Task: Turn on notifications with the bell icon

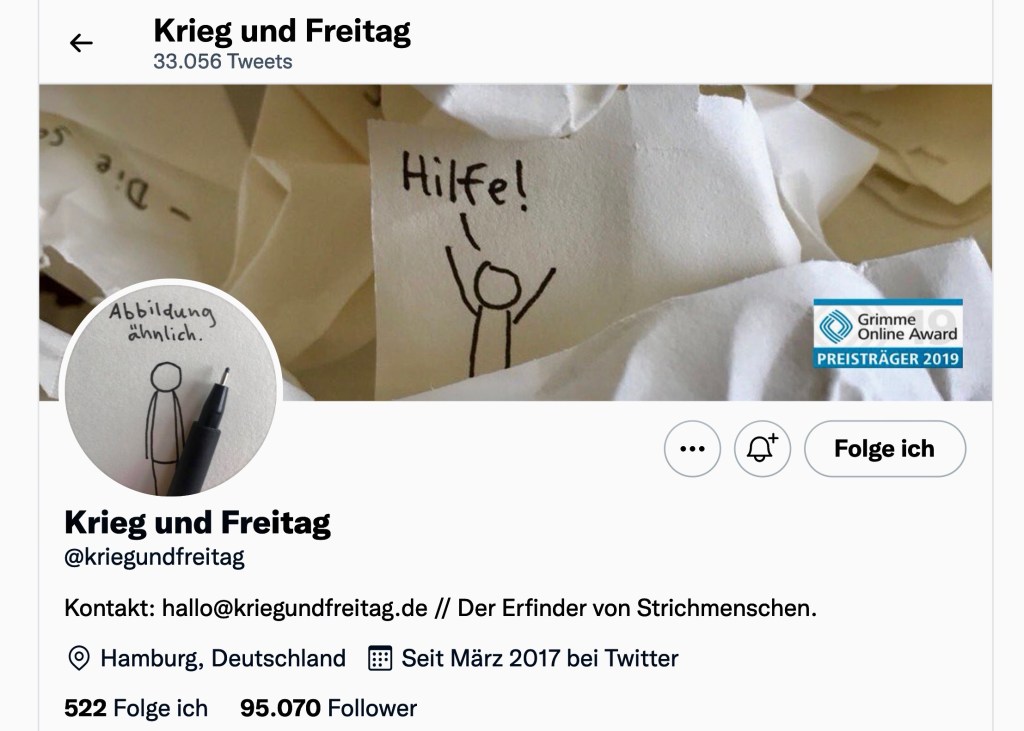Action: click(x=762, y=449)
